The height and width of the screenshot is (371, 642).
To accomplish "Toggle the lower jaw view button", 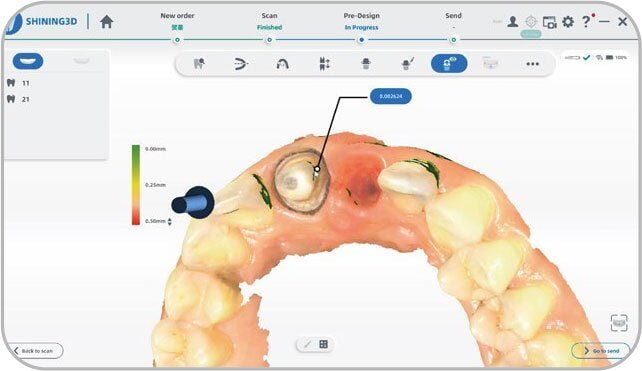I will click(x=81, y=61).
